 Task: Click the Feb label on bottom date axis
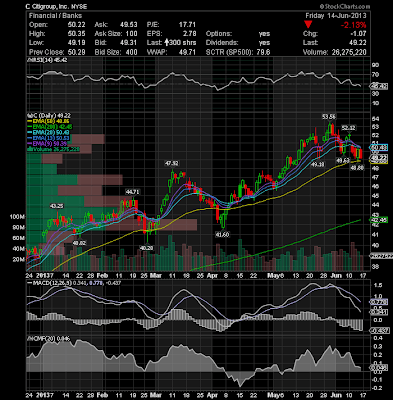(x=102, y=395)
